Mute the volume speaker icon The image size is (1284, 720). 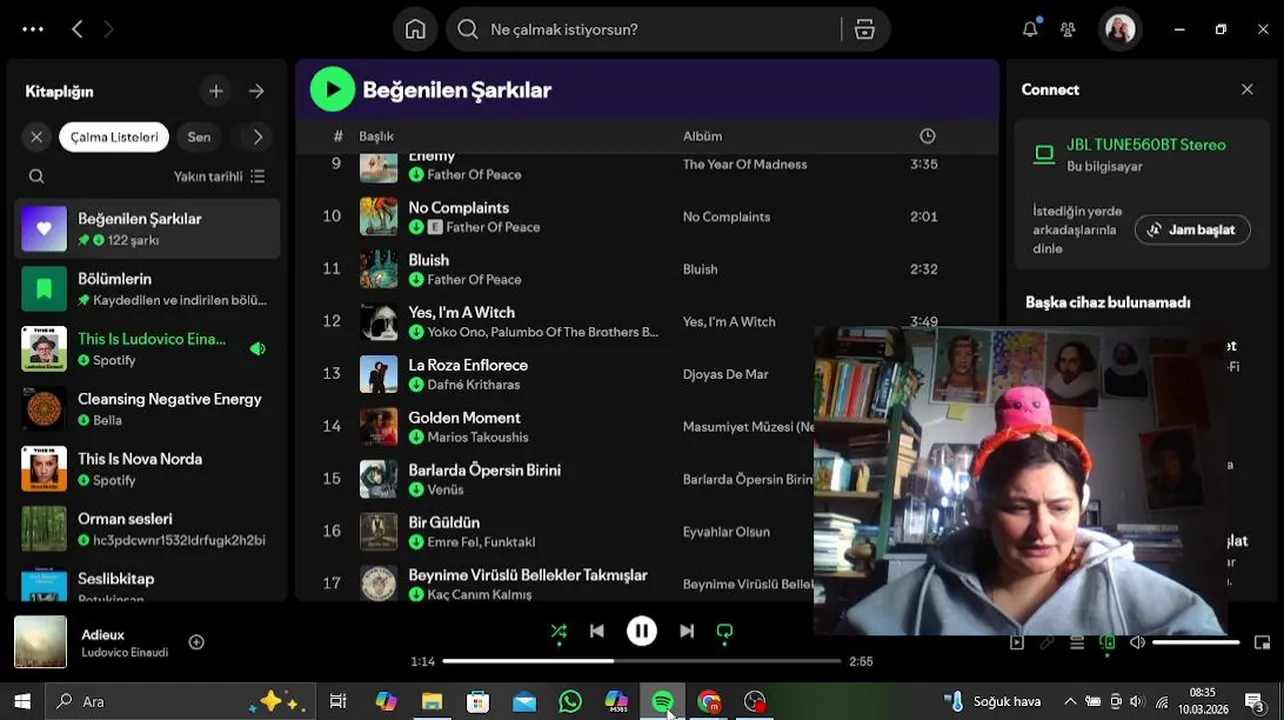click(1137, 642)
